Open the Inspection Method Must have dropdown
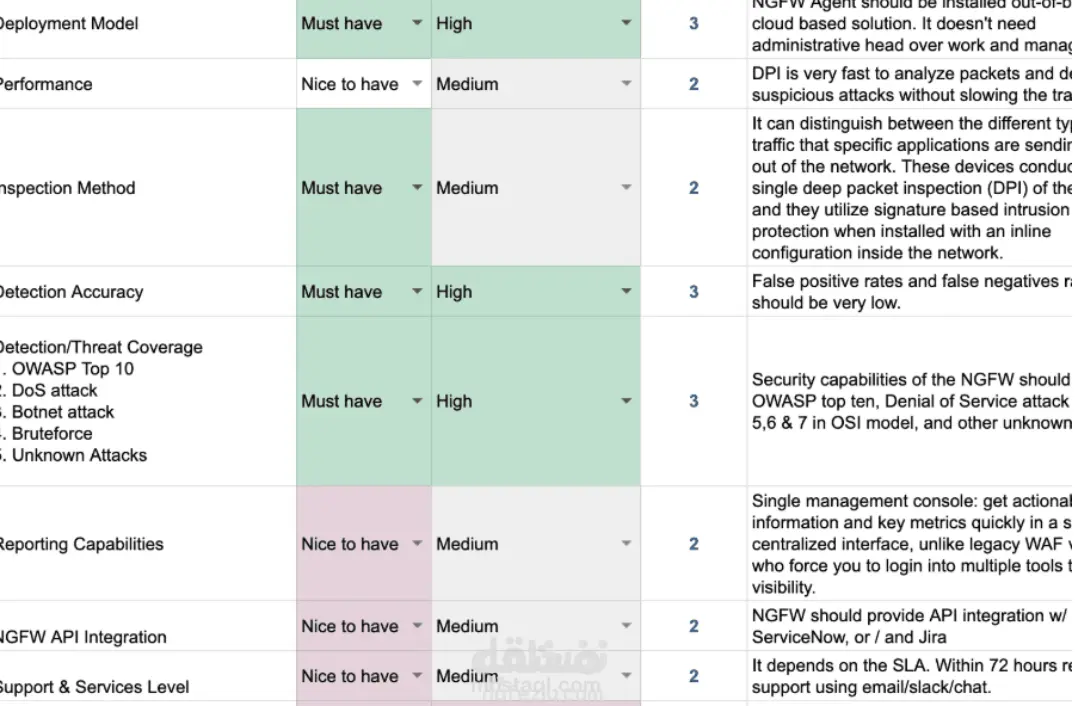The height and width of the screenshot is (706, 1085). coord(417,188)
